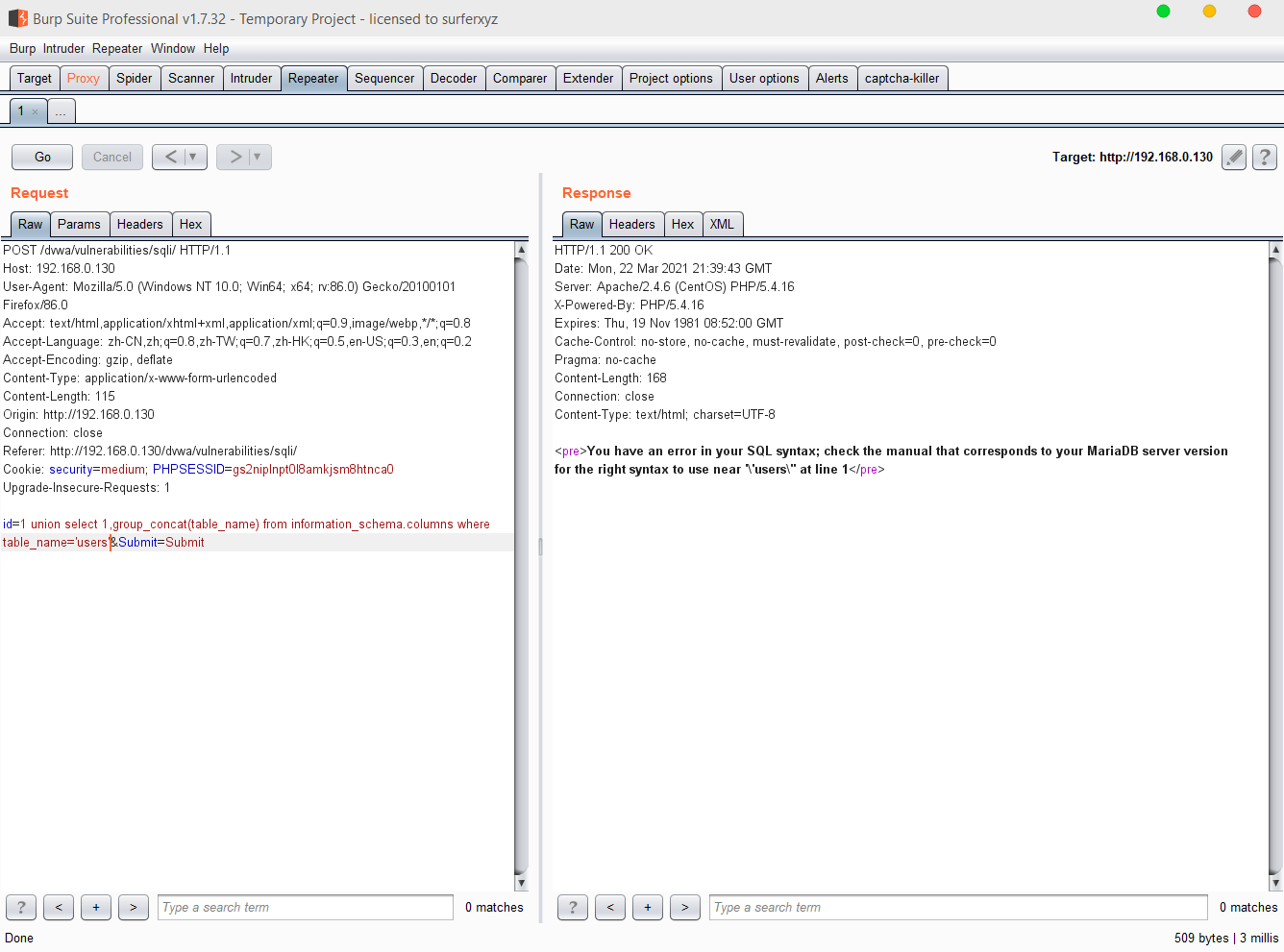This screenshot has width=1284, height=952.
Task: Switch to the Sequencer tab
Action: click(x=384, y=78)
